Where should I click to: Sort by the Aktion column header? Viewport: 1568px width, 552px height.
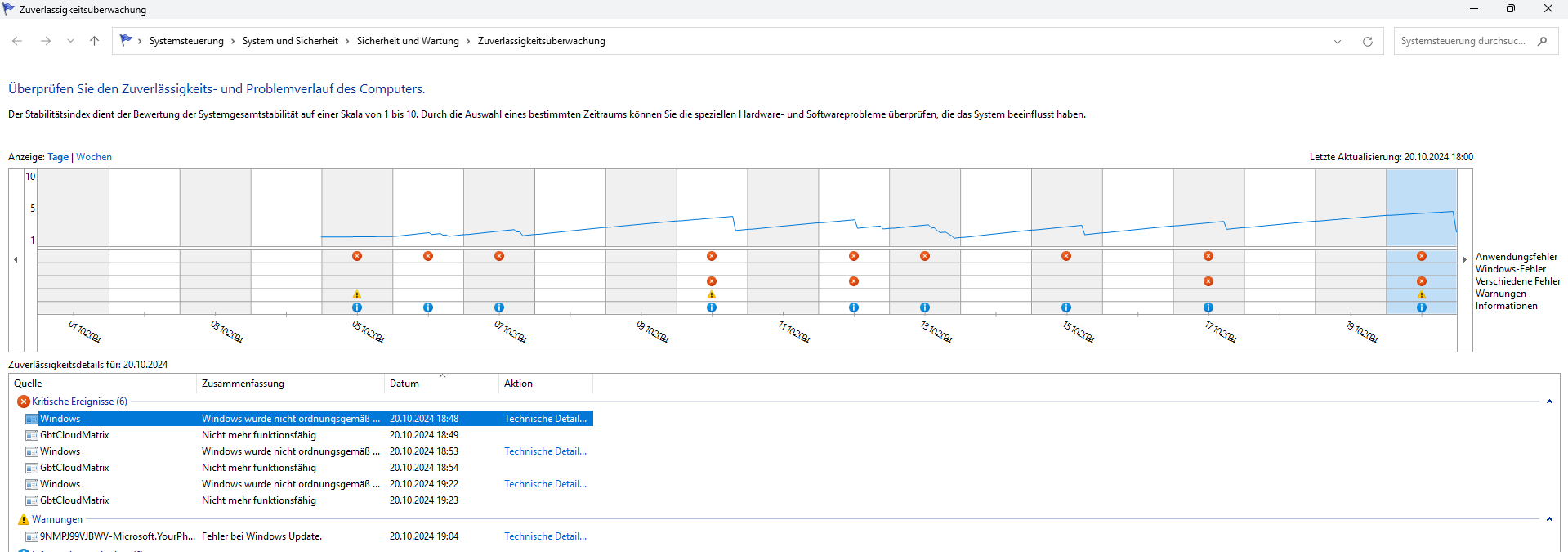coord(546,384)
